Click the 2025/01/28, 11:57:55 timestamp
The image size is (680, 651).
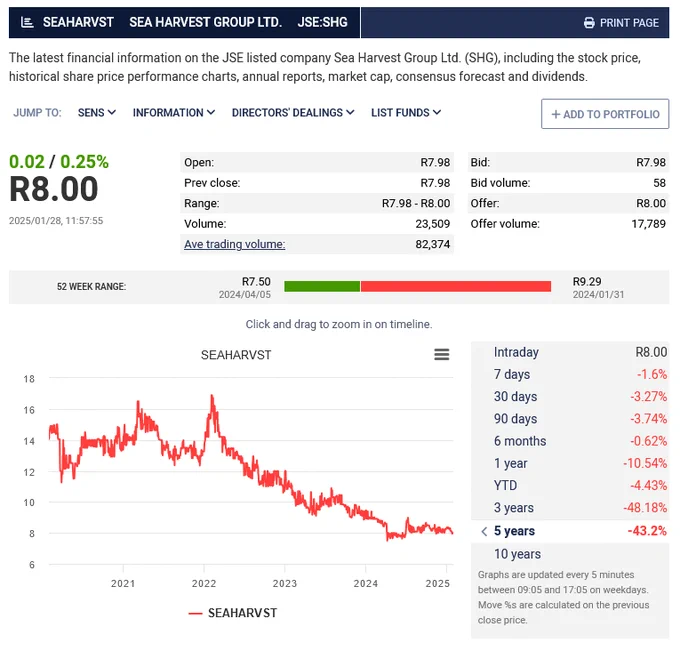[x=56, y=221]
